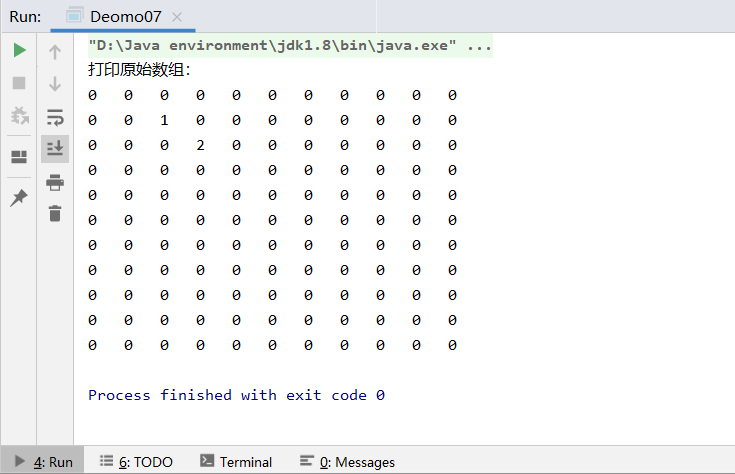
Task: Click the text '打印原始数组:'
Action: pos(139,70)
